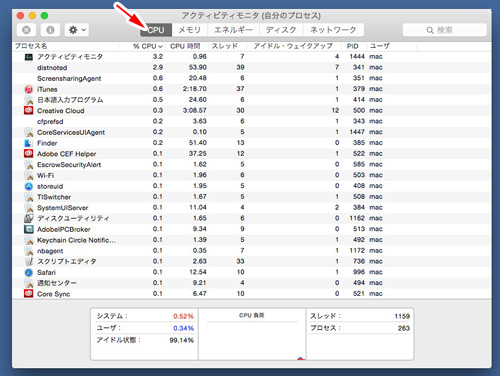Select the Adobe CEF Helper icon

click(29, 154)
